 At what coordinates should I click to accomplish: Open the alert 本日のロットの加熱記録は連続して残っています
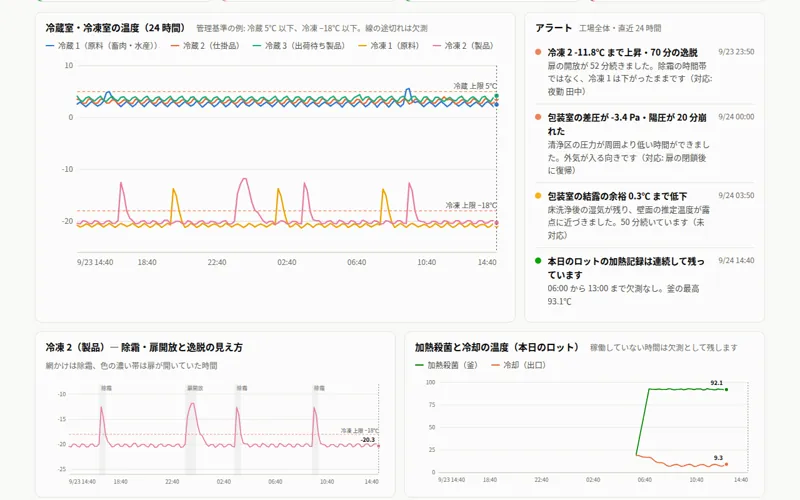[644, 281]
